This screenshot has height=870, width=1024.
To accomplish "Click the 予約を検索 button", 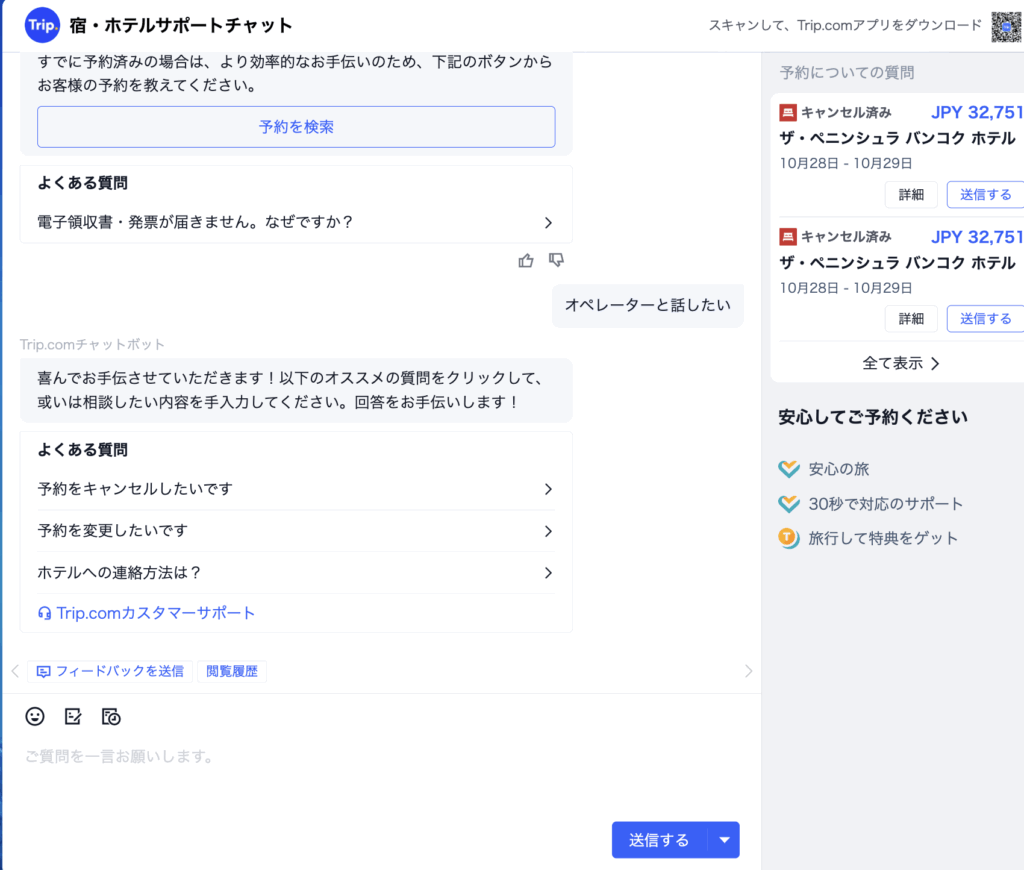I will tap(296, 127).
